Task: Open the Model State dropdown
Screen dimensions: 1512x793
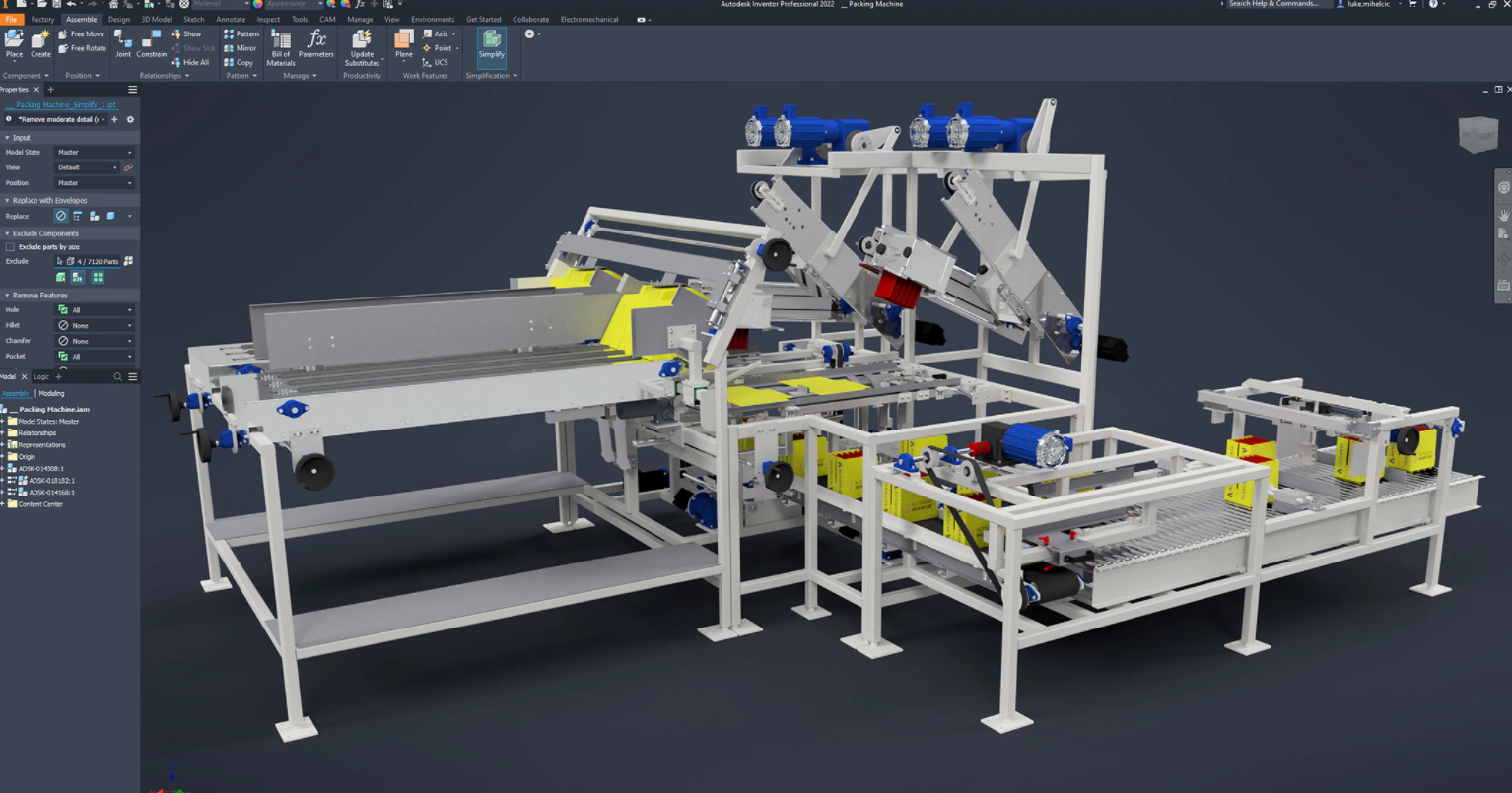Action: 95,153
